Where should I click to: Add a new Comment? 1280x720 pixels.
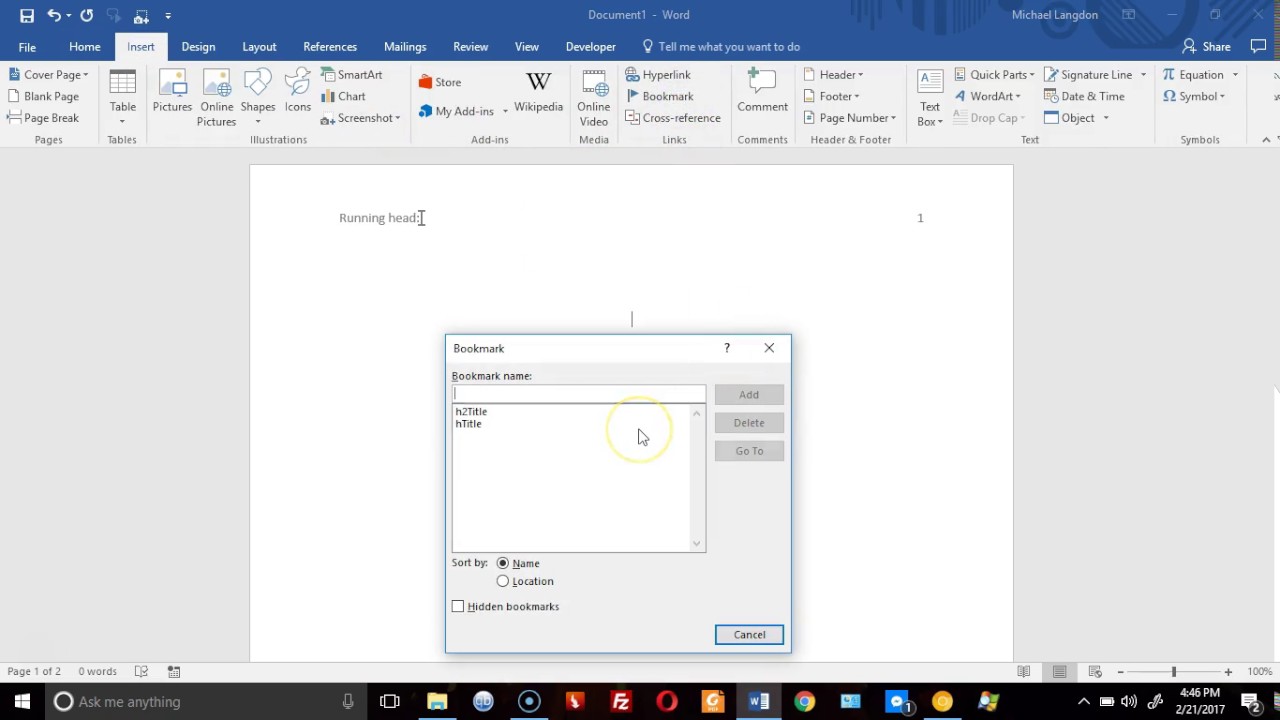tap(762, 93)
